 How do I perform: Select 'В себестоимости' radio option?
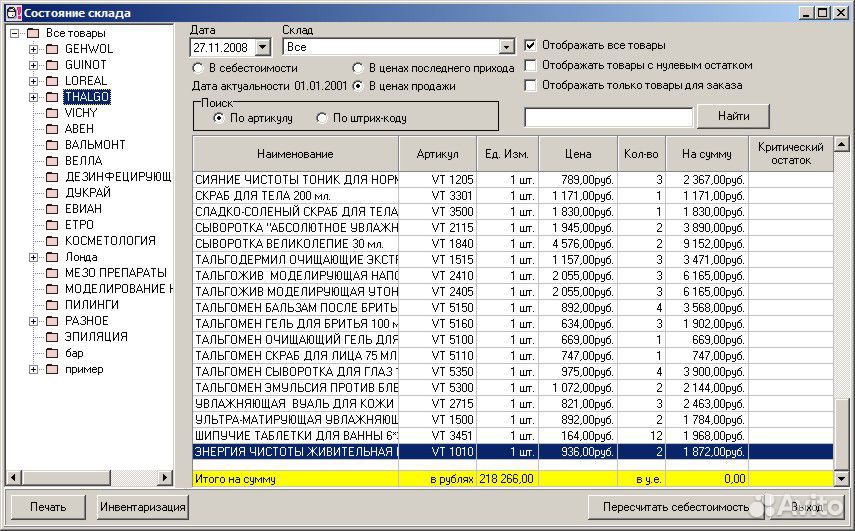(x=198, y=68)
